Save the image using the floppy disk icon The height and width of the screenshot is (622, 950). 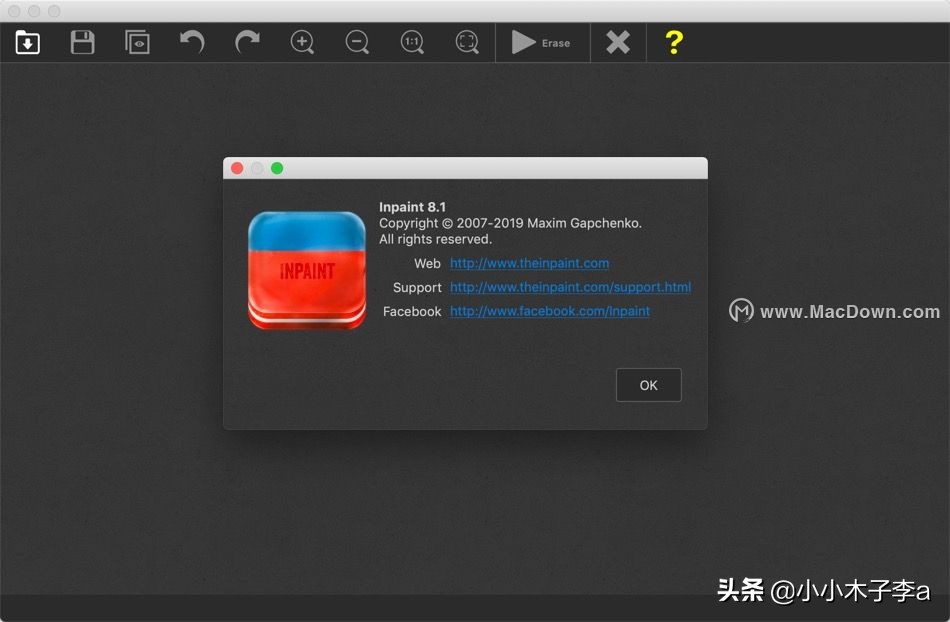[82, 42]
